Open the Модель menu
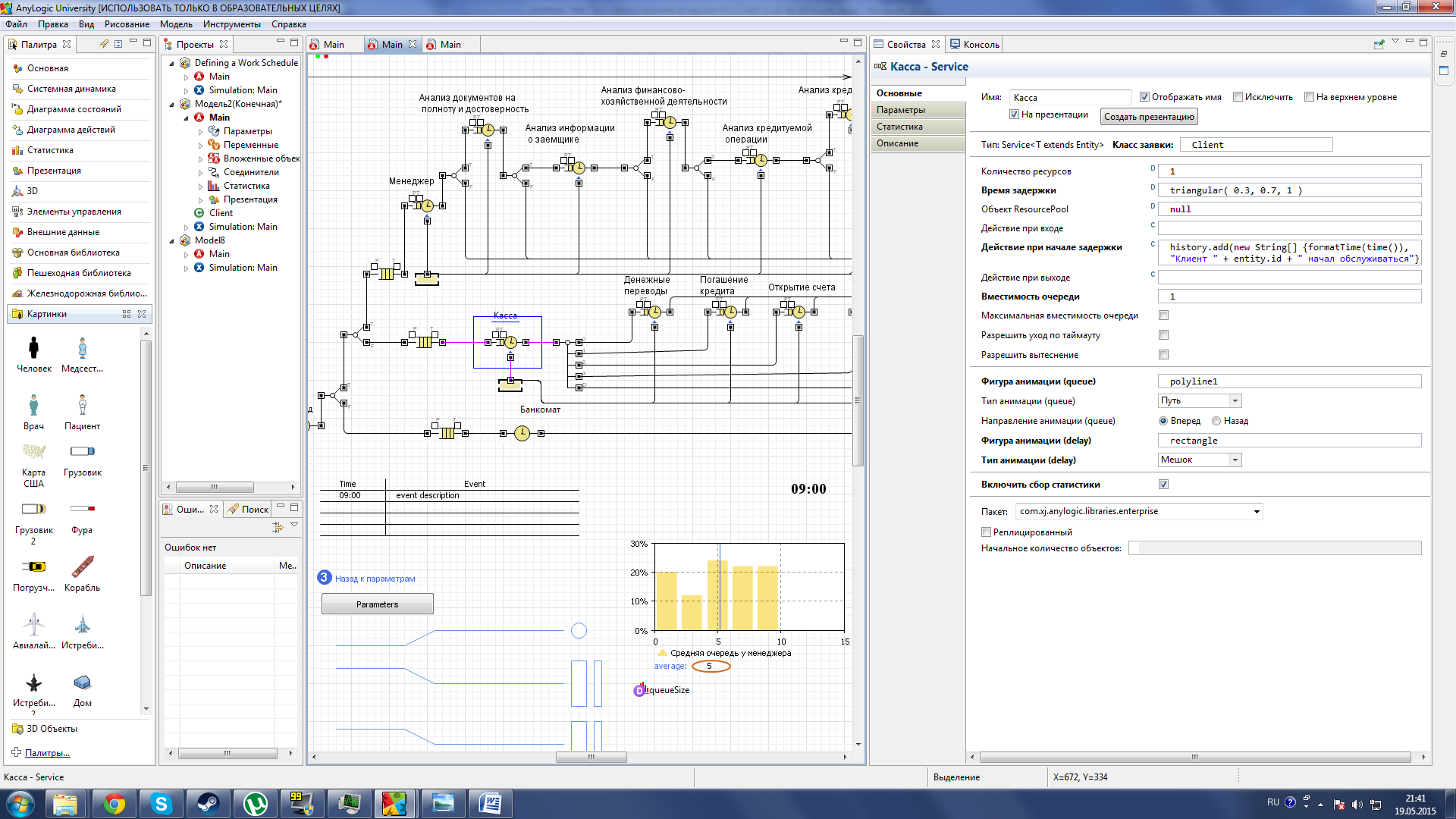 [176, 24]
